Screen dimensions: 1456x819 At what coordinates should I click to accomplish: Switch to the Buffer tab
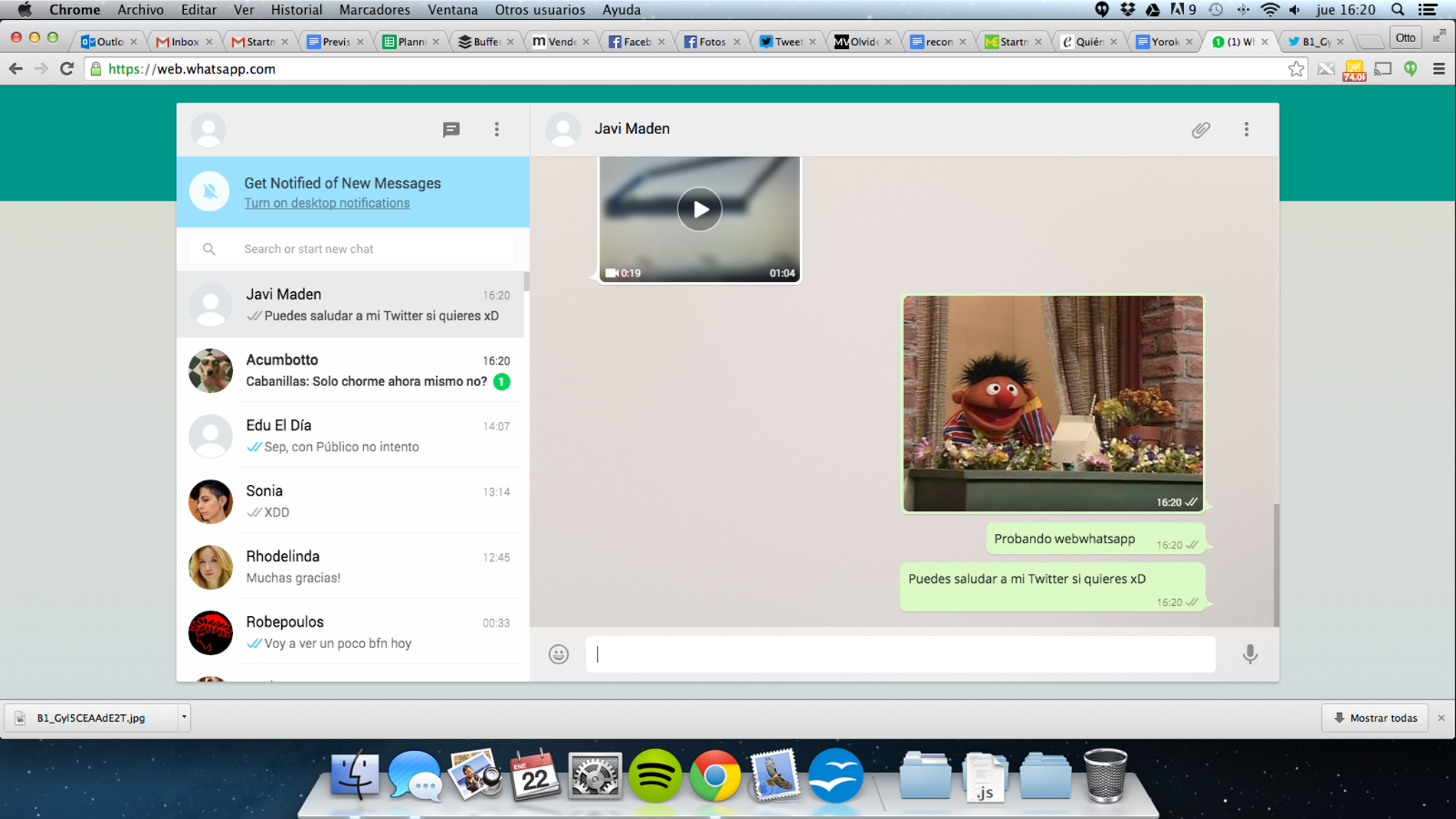pyautogui.click(x=485, y=41)
